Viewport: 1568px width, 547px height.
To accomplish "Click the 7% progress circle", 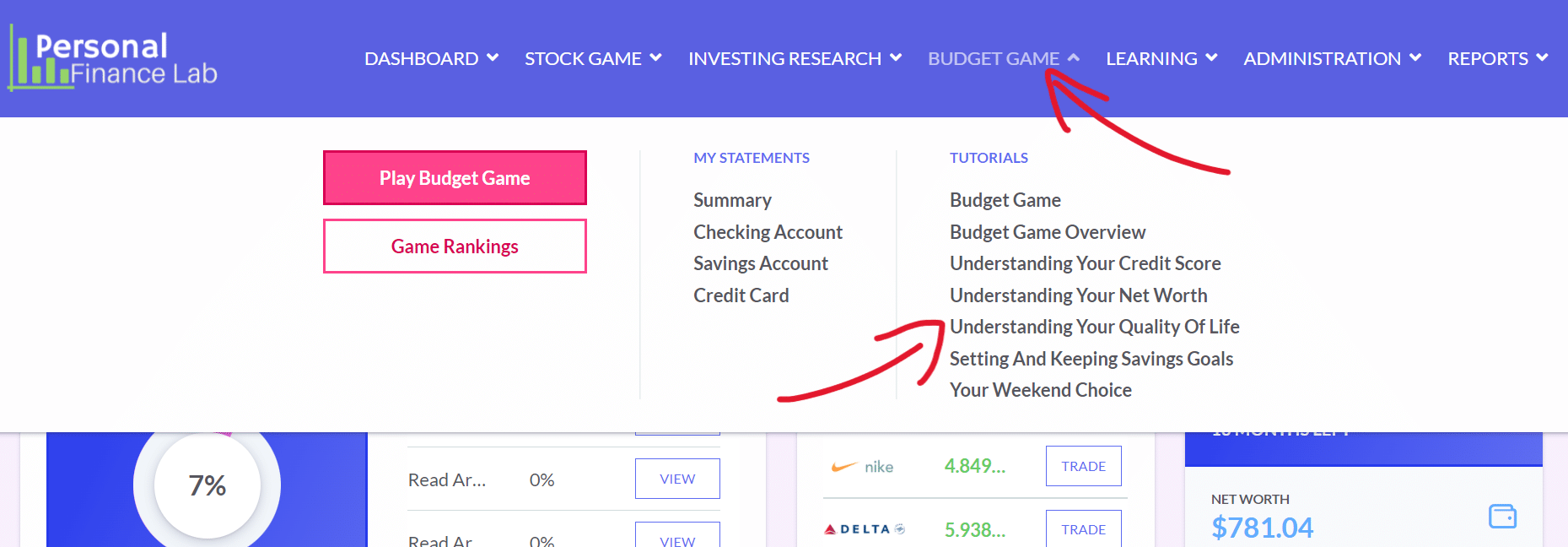I will 207,485.
